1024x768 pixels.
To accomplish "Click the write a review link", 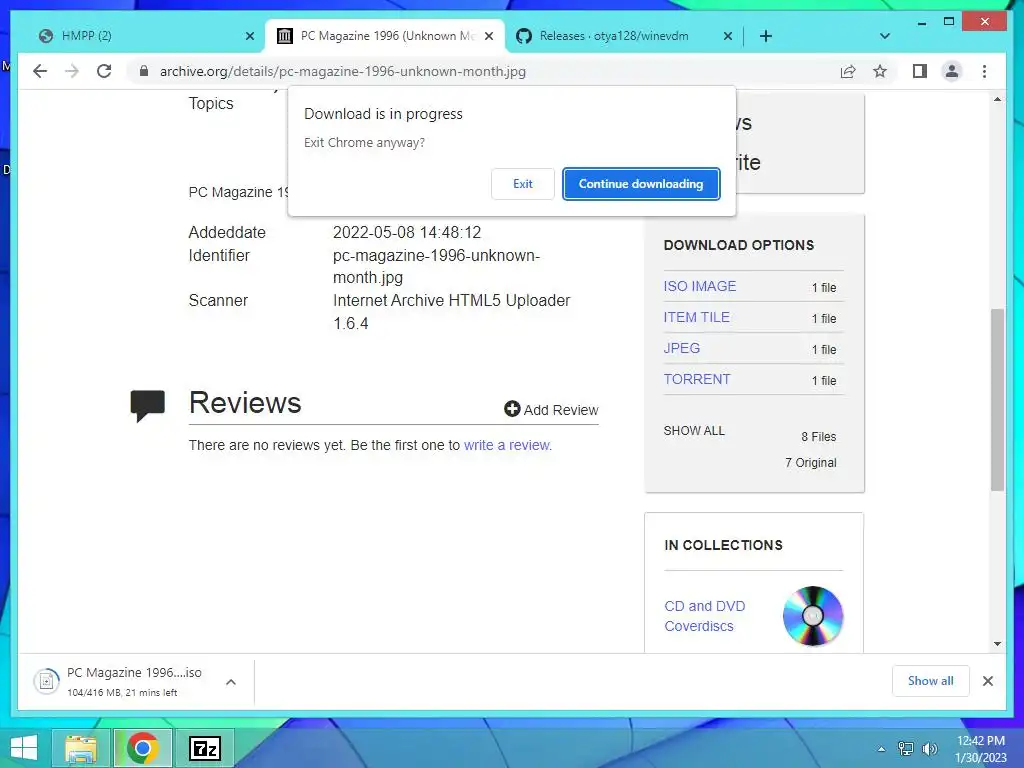I will (x=507, y=445).
